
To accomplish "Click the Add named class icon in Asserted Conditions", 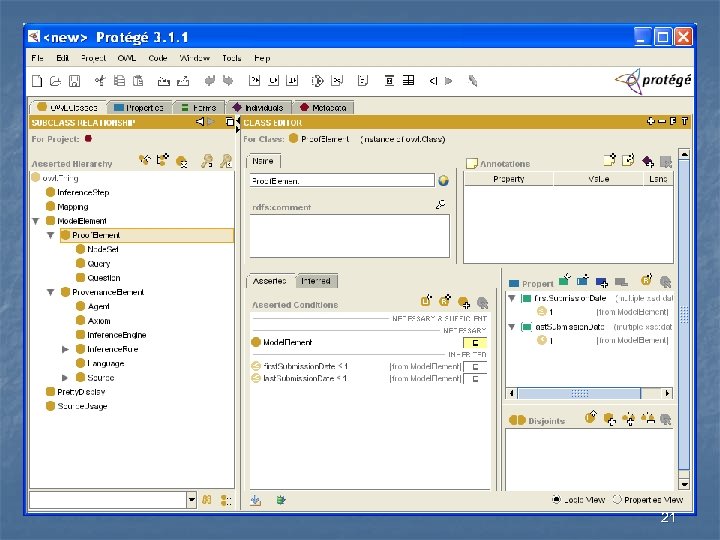I will [x=463, y=302].
